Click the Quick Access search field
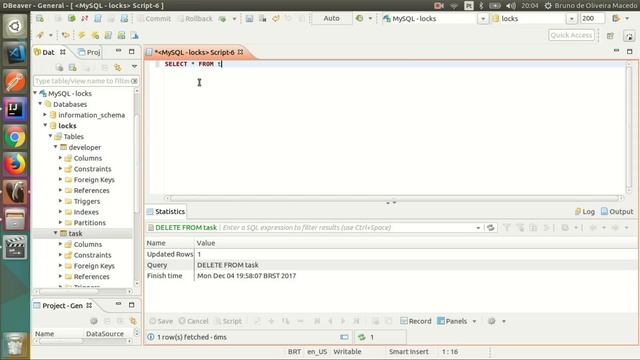Viewport: 640px width, 360px height. [571, 36]
